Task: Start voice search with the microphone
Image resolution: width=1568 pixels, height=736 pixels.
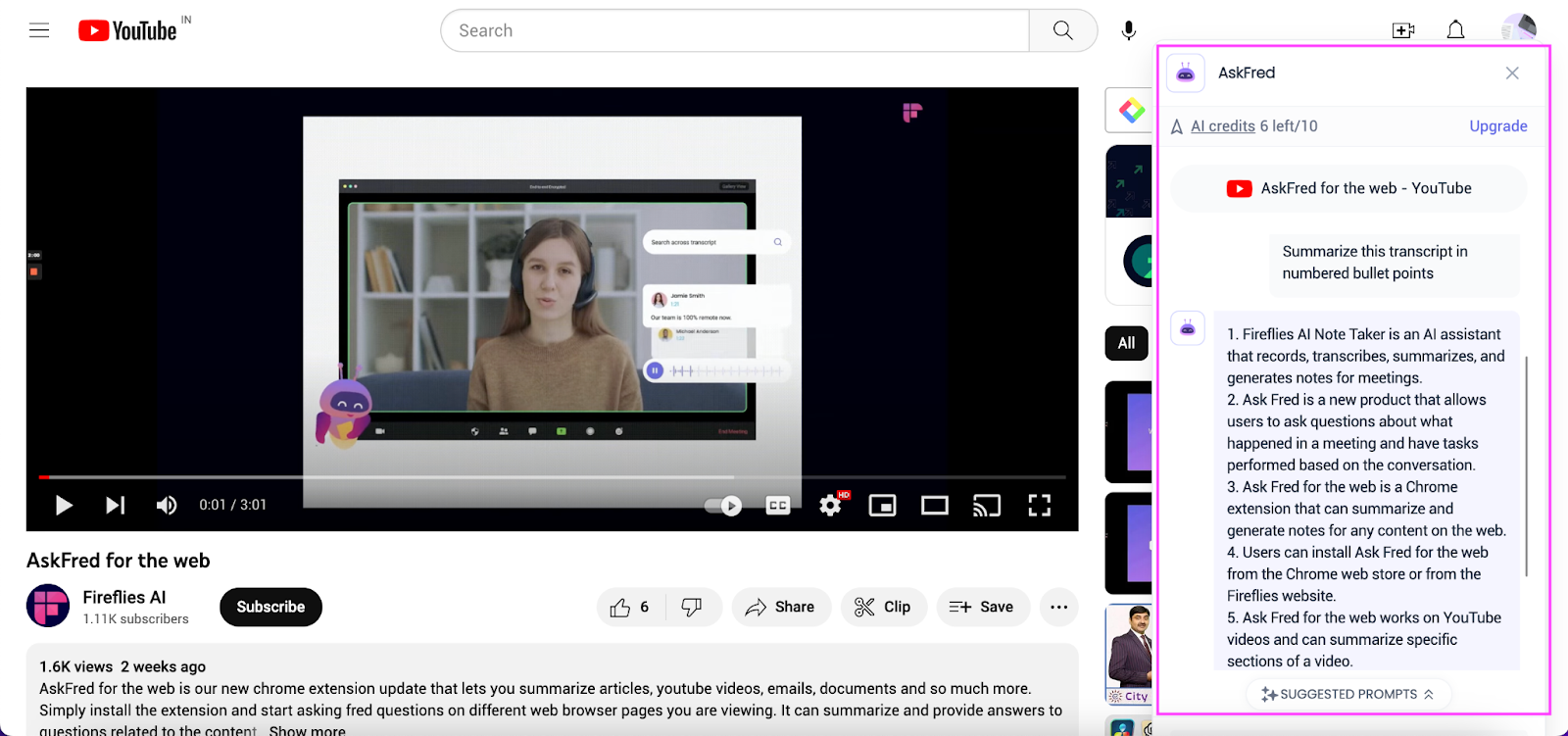Action: (x=1129, y=30)
